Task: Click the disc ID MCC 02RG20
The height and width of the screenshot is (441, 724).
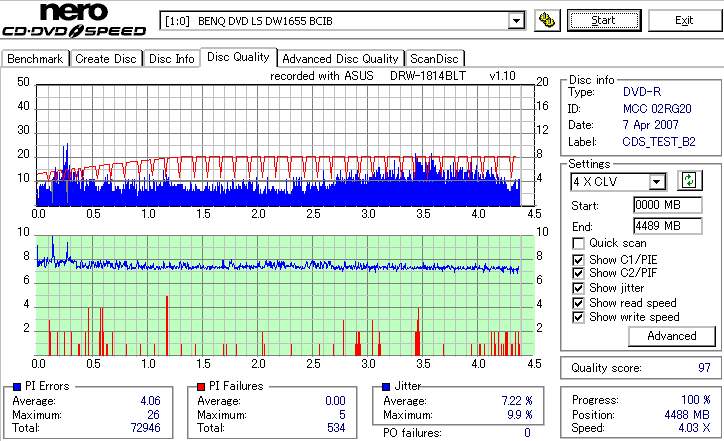Action: (657, 109)
